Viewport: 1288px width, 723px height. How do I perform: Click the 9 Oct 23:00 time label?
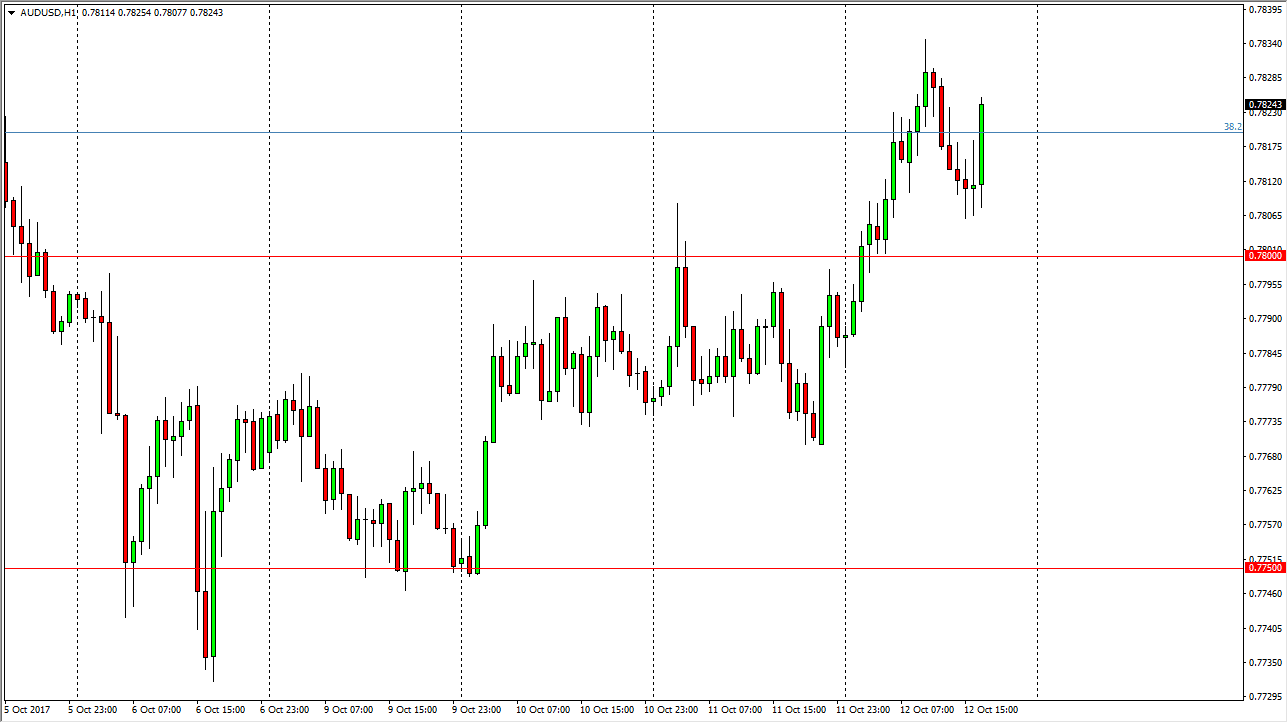point(475,710)
